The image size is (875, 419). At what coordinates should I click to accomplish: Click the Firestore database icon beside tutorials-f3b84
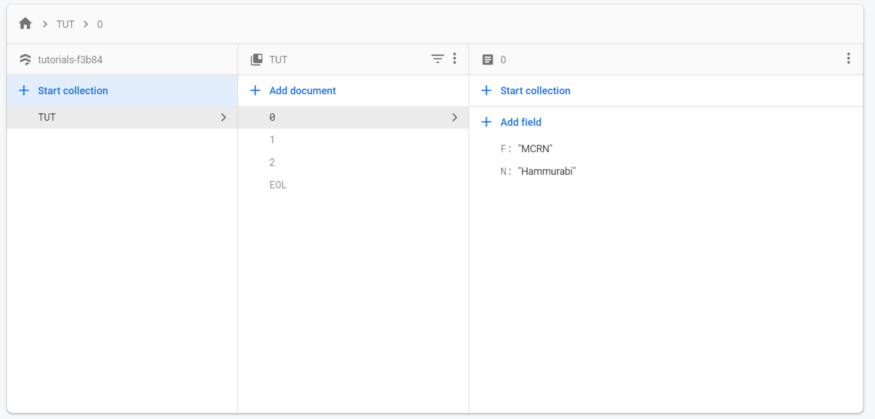coord(25,59)
